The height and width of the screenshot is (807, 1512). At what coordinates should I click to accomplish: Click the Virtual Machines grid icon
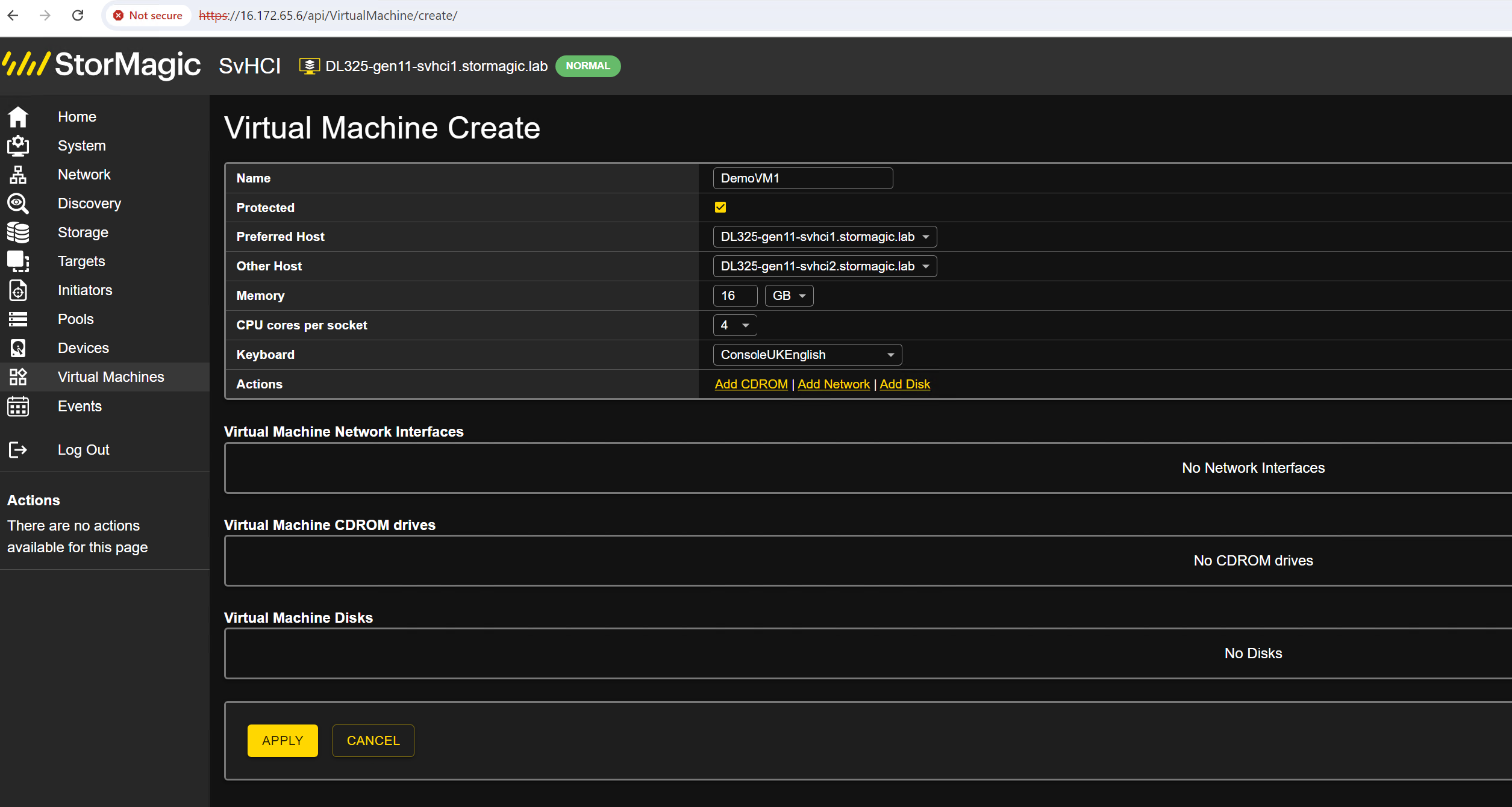coord(18,377)
